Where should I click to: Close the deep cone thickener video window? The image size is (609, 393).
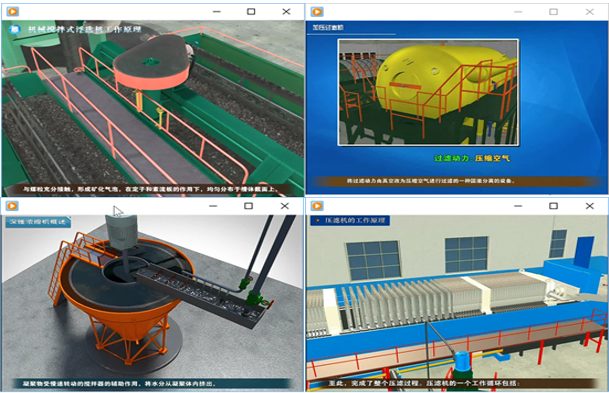point(285,206)
